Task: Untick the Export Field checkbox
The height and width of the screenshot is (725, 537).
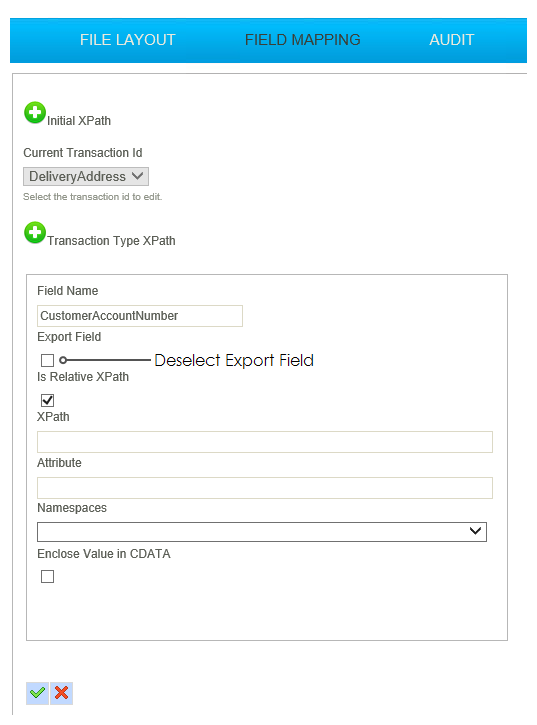Action: point(48,360)
